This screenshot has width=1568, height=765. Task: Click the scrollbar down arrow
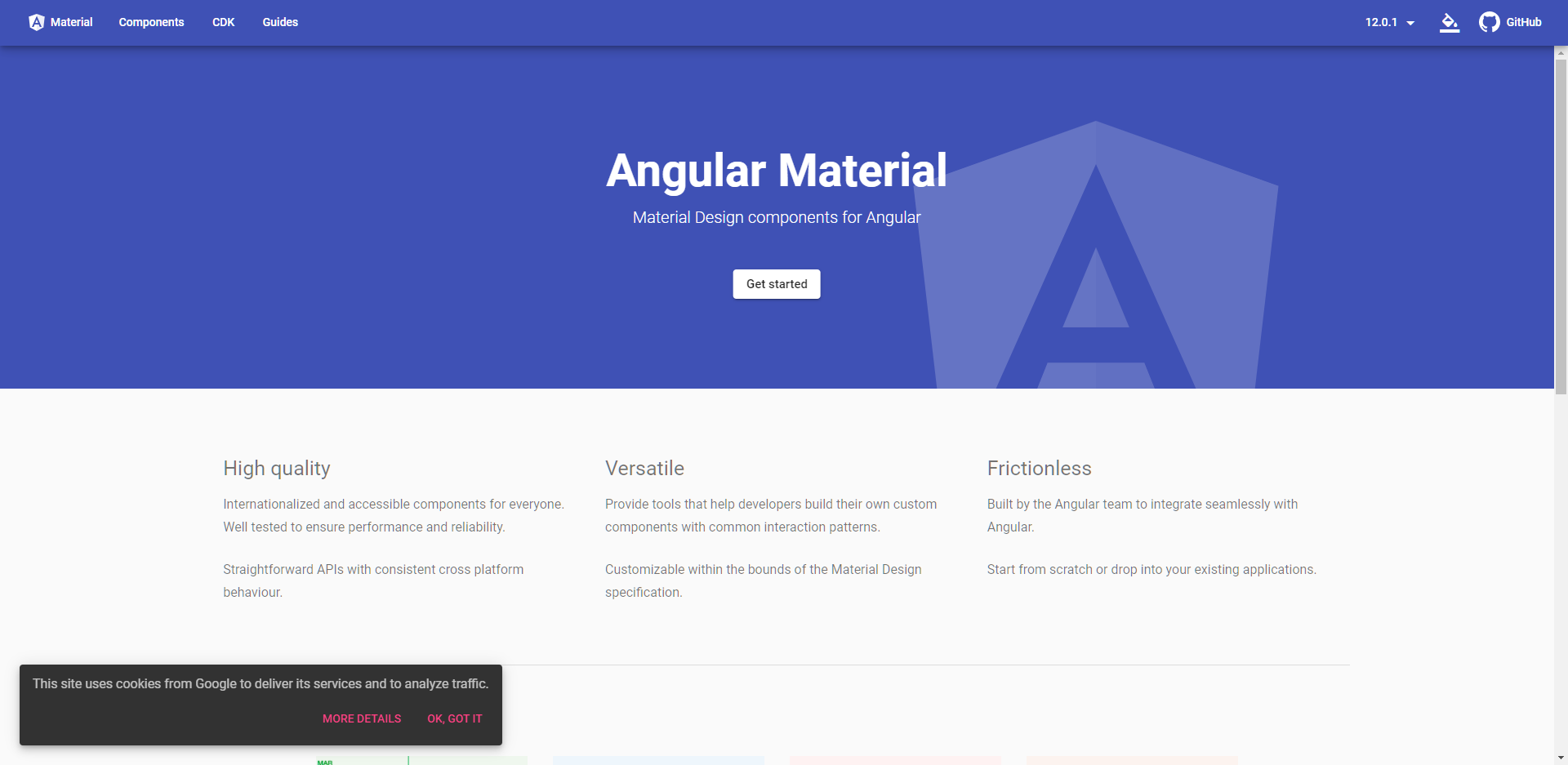1561,758
